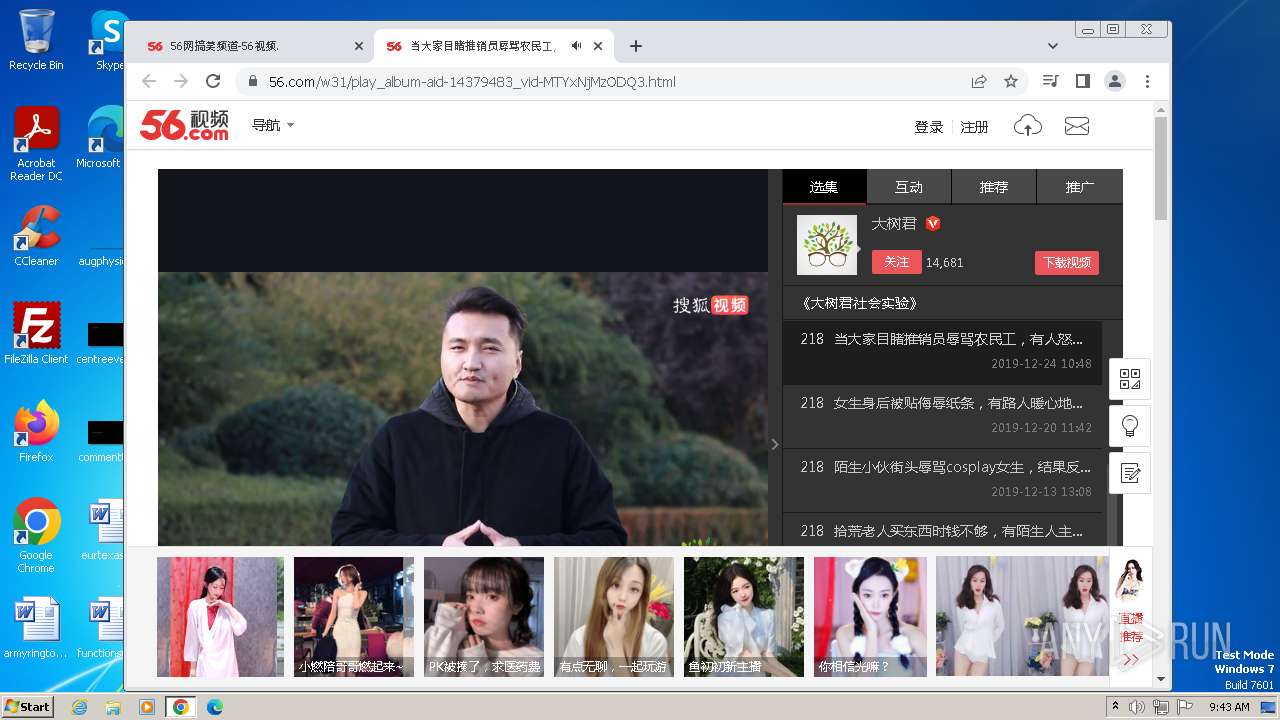The width and height of the screenshot is (1280, 720).
Task: Open the 《大树君社会实验》 album title
Action: click(861, 303)
